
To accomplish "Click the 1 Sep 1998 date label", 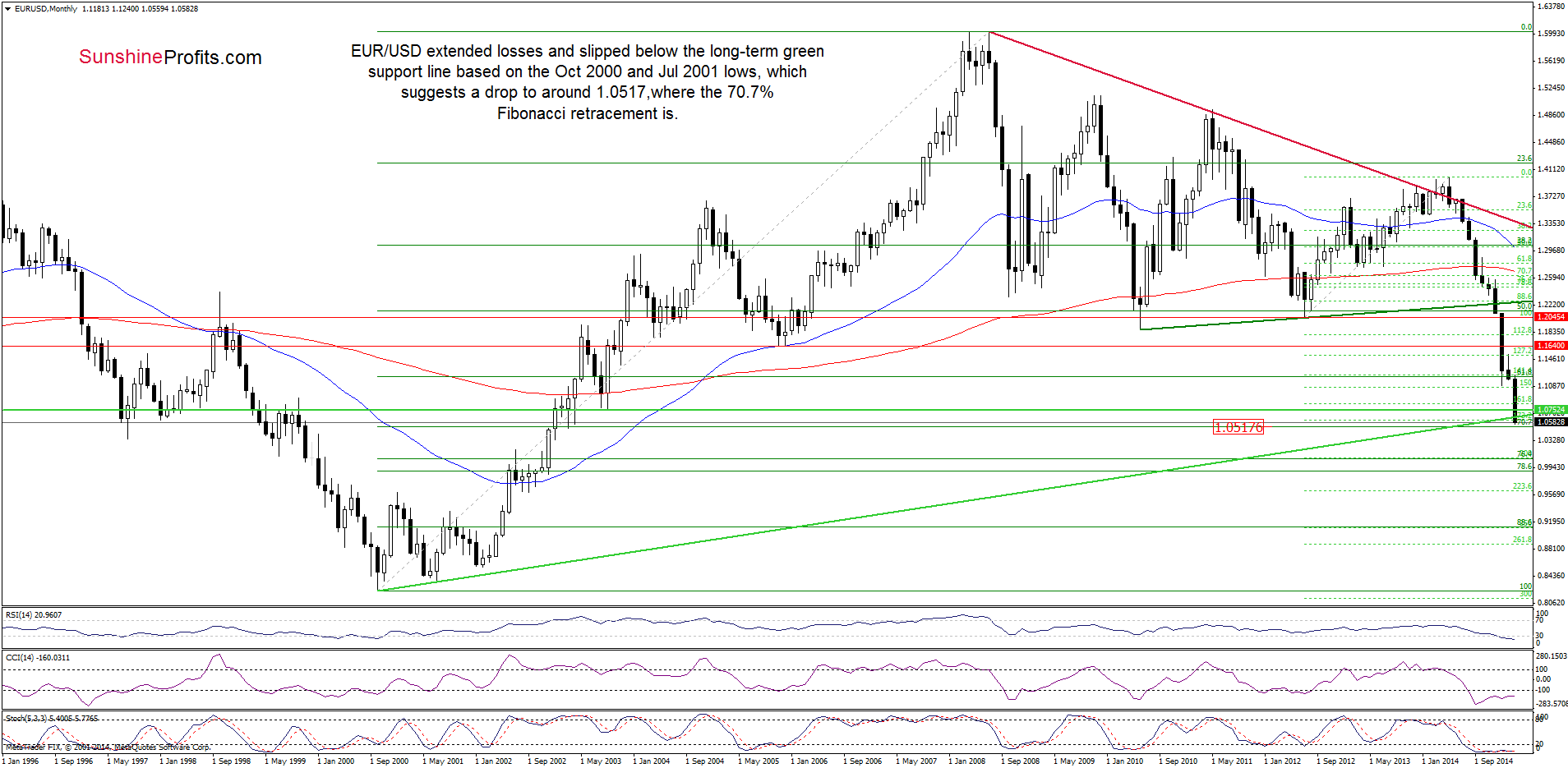I will pyautogui.click(x=232, y=761).
